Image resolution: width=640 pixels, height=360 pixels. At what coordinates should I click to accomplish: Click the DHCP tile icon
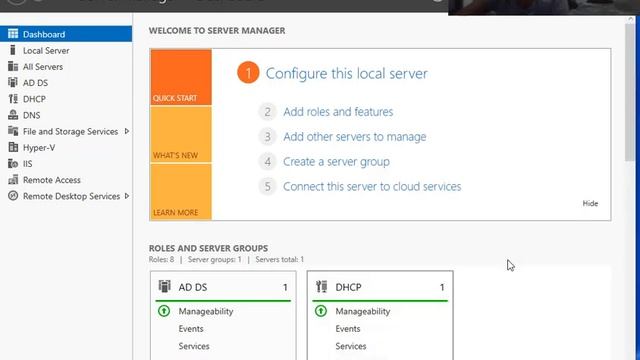pos(322,287)
